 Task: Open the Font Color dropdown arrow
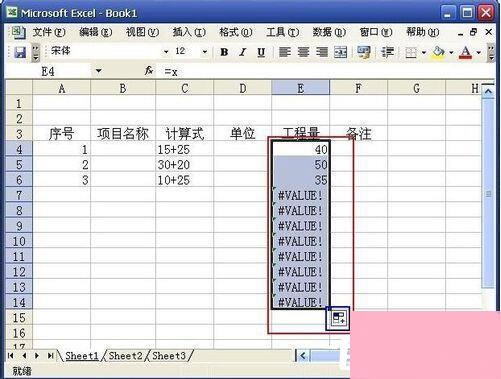[x=478, y=53]
